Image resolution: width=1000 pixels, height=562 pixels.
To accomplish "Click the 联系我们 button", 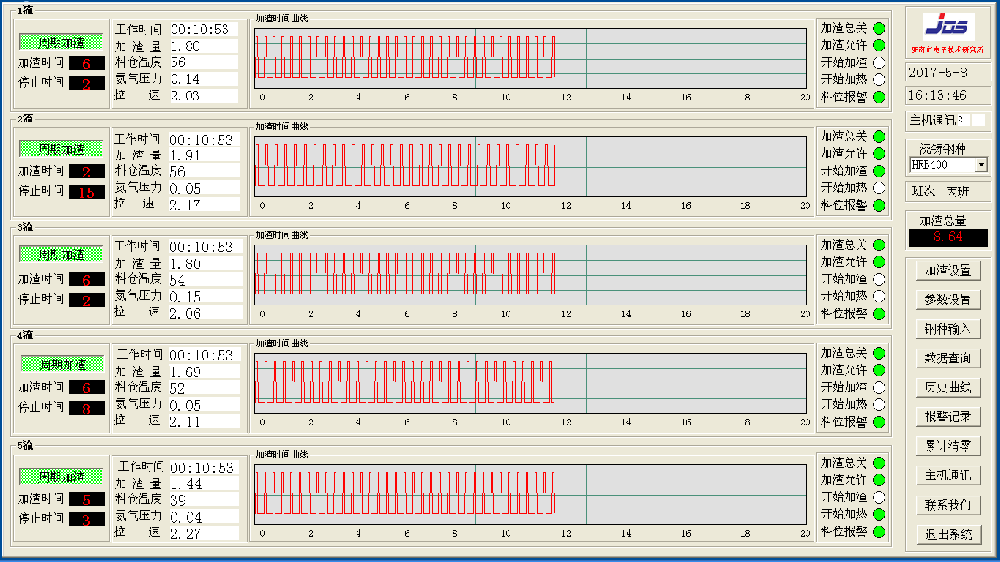I will click(x=948, y=505).
